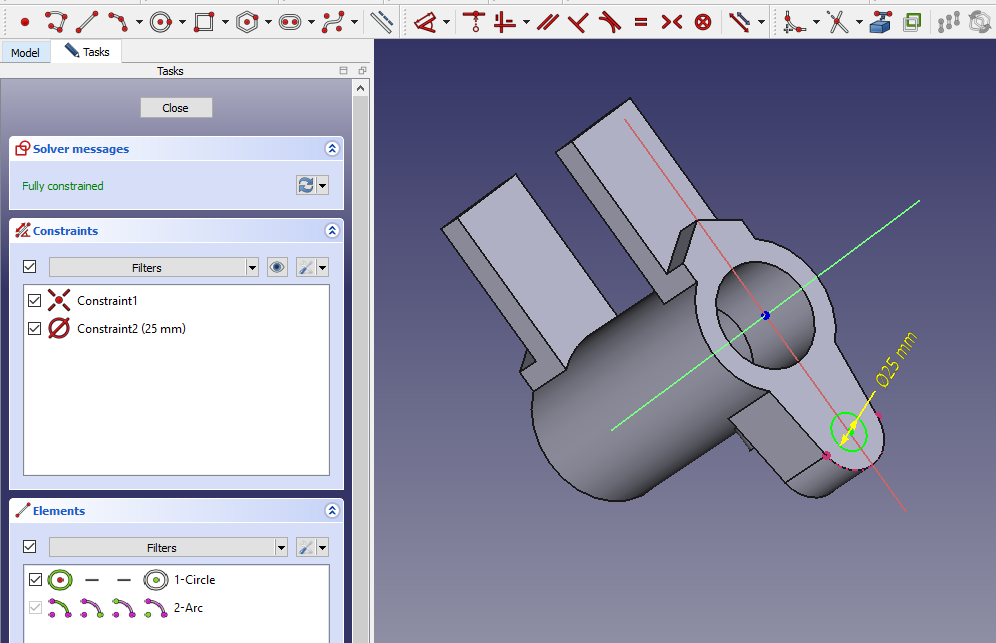Uncheck the Constraint2 (25 mm) checkbox

tap(36, 328)
